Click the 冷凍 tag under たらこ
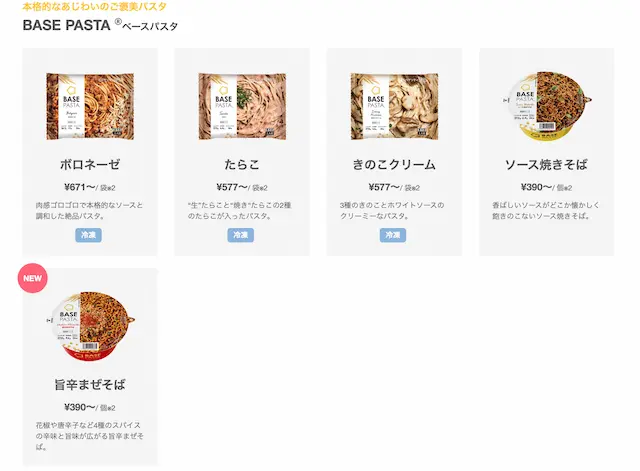The width and height of the screenshot is (640, 471). 241,235
